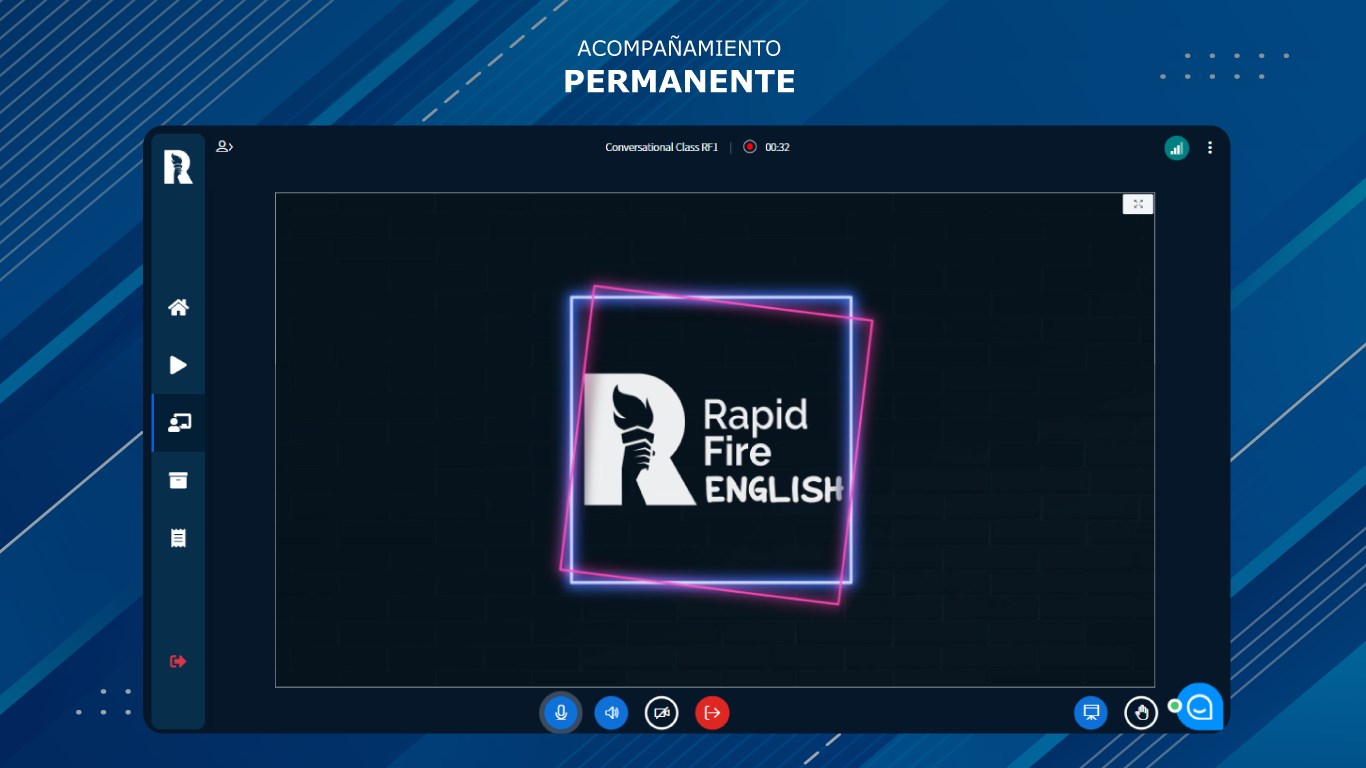Open the three-dot options menu
This screenshot has width=1366, height=768.
(1210, 148)
